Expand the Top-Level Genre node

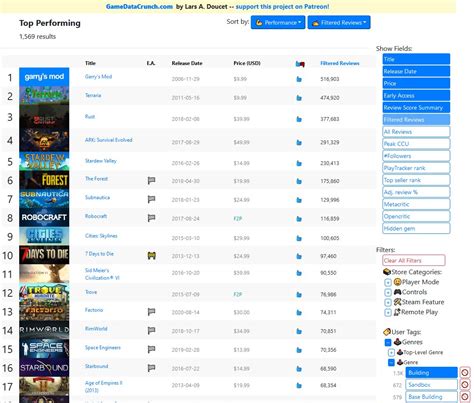pos(391,352)
